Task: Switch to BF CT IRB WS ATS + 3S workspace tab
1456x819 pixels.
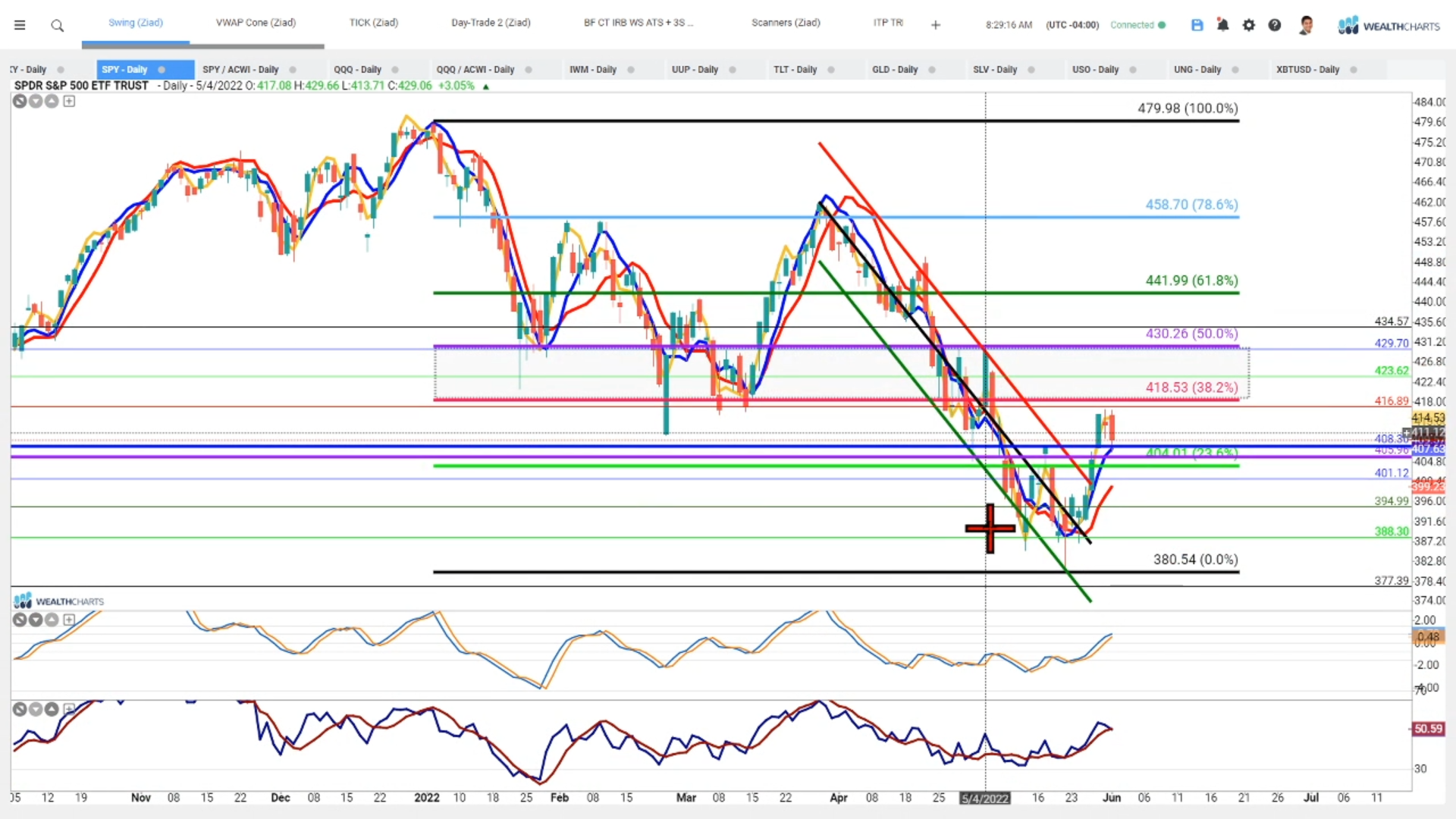Action: point(639,23)
